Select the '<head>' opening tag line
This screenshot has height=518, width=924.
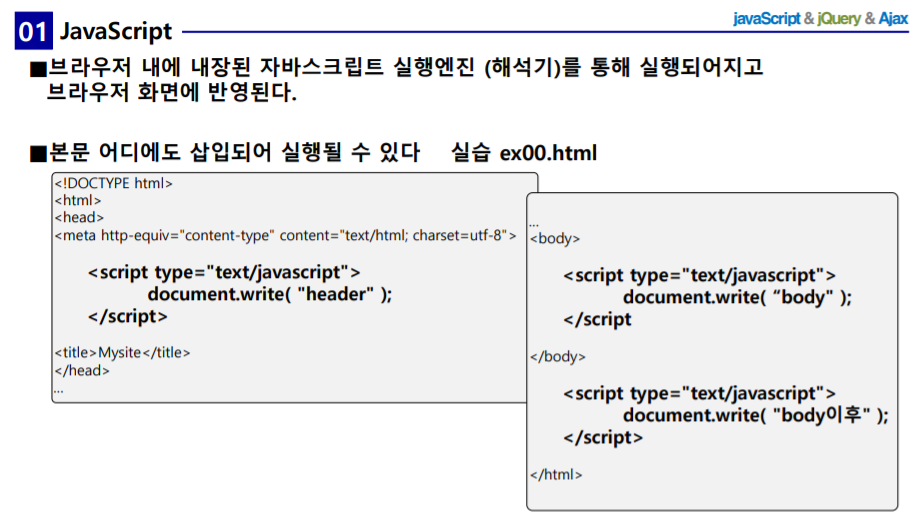(79, 217)
